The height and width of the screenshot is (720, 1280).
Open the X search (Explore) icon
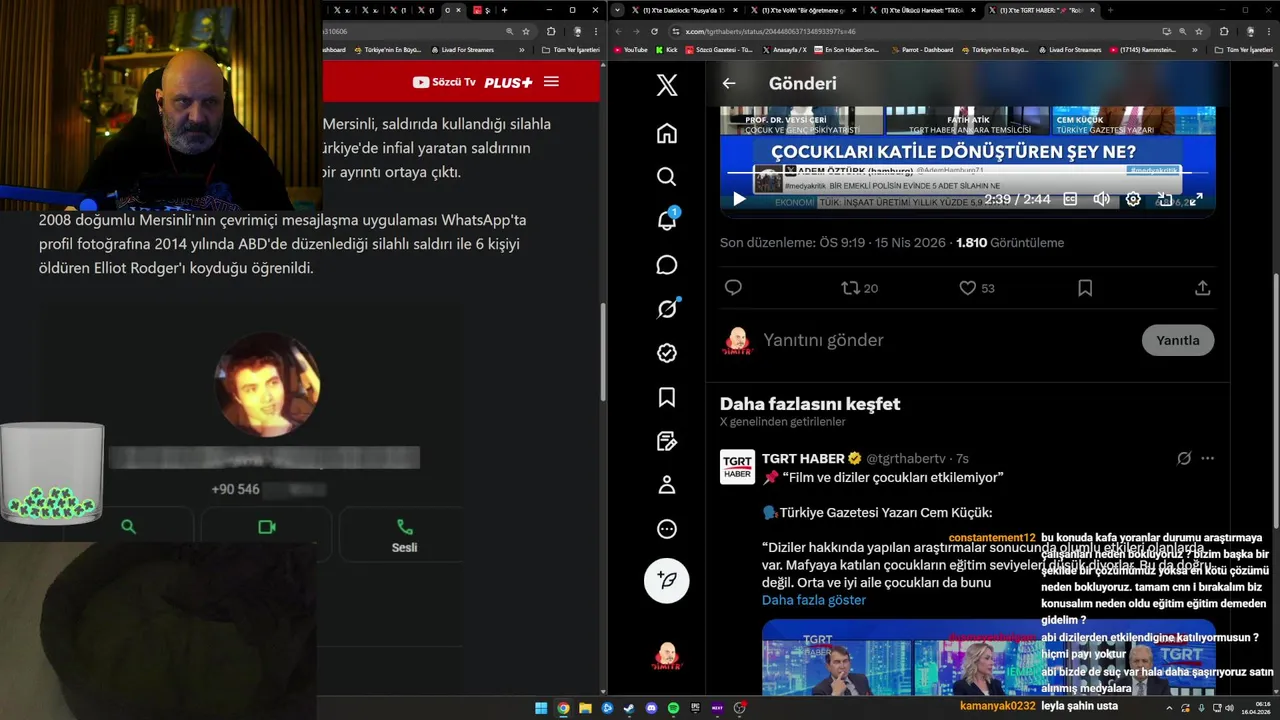667,177
